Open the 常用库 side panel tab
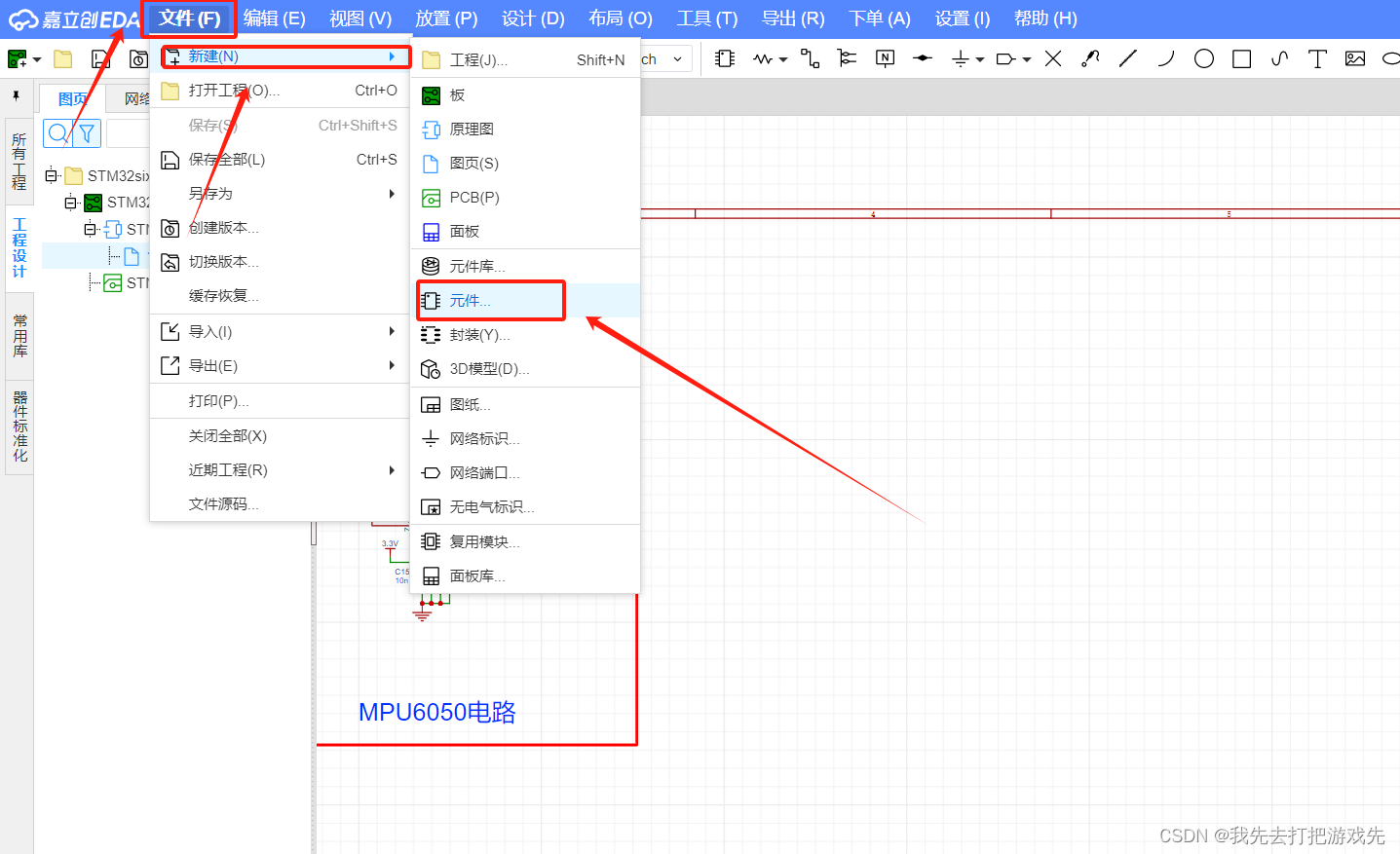1400x854 pixels. (19, 336)
